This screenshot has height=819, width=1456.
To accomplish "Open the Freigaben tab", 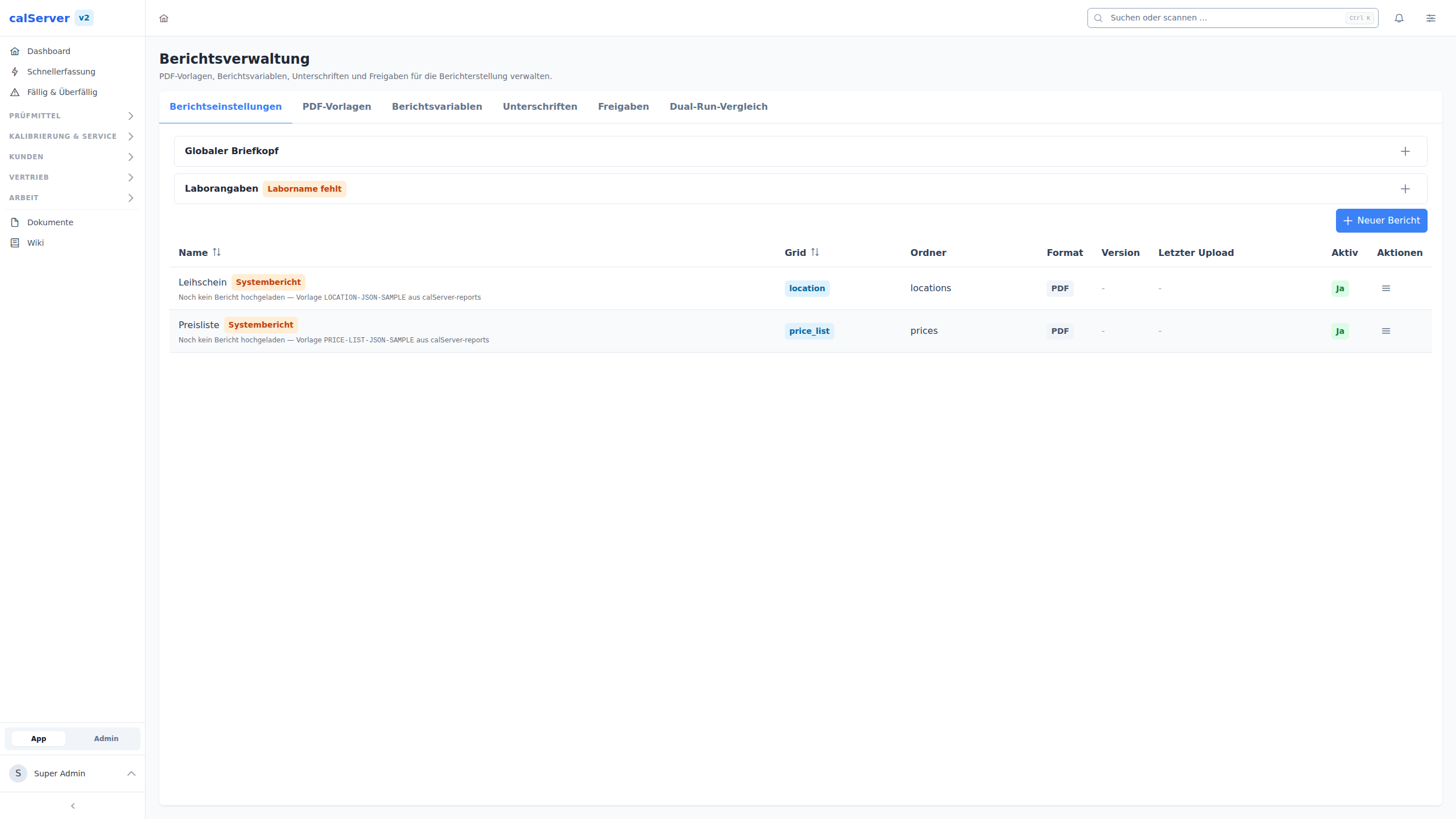I will [623, 107].
